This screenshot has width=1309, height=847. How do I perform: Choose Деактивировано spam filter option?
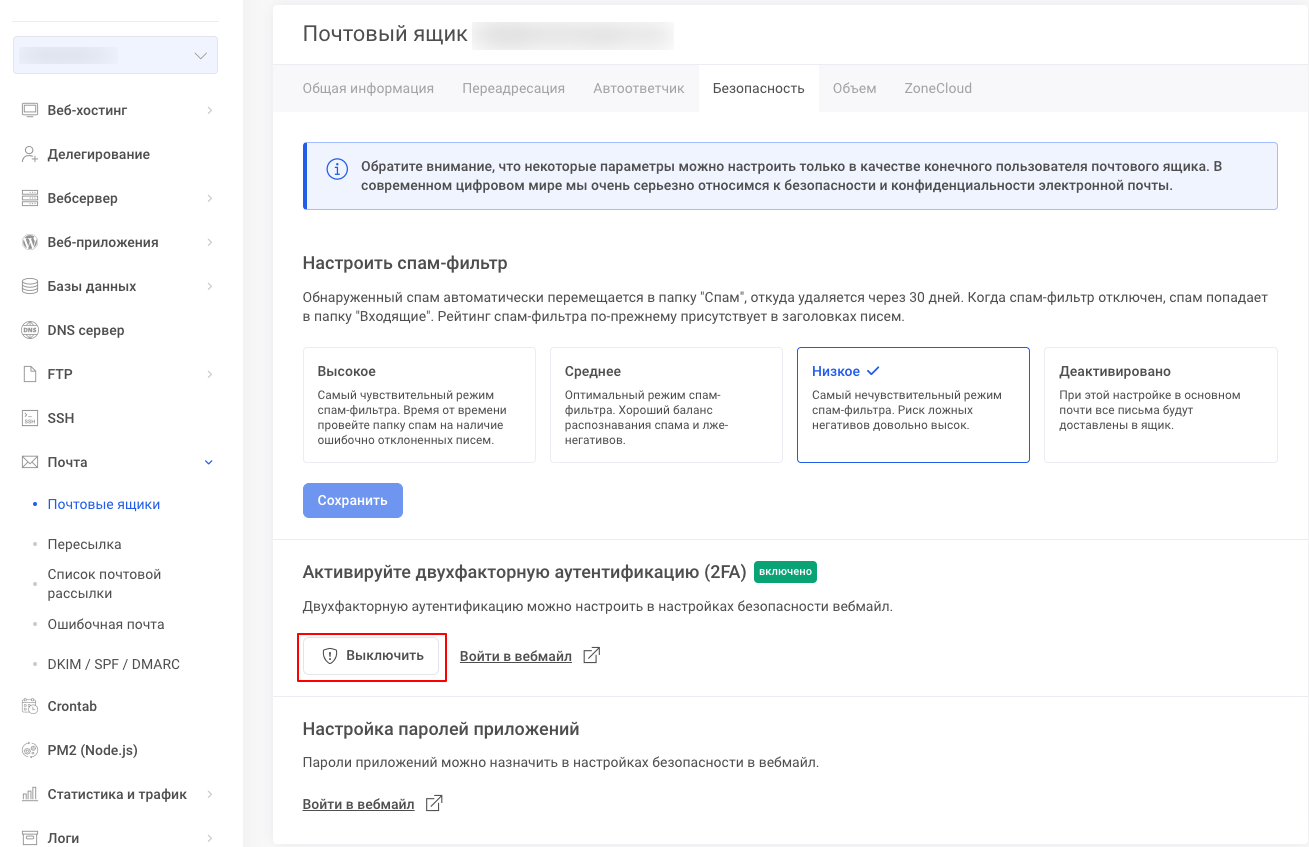(x=1160, y=405)
